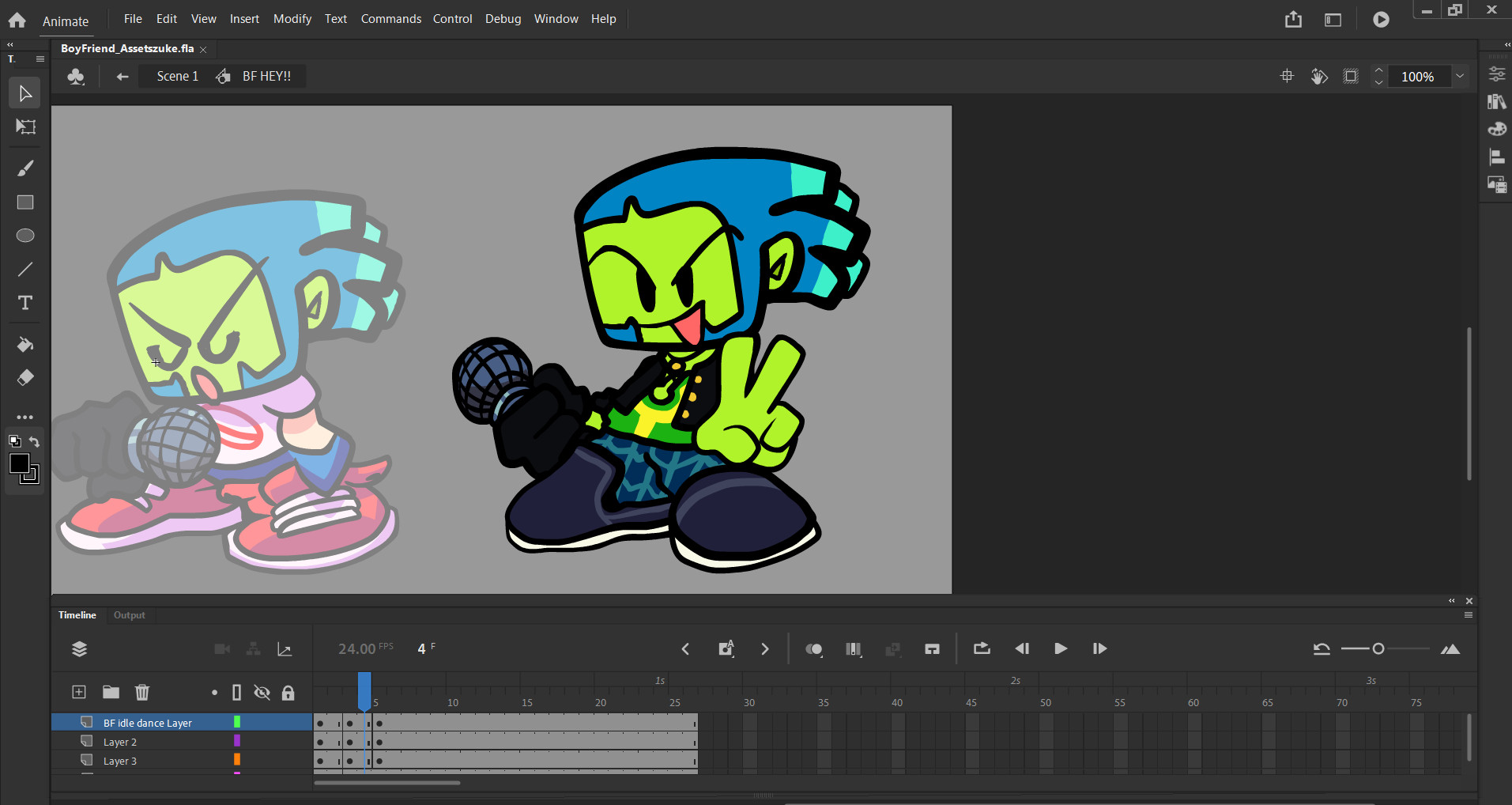Click the BF HEY!! symbol breadcrumb
Image resolution: width=1512 pixels, height=805 pixels.
[x=266, y=76]
